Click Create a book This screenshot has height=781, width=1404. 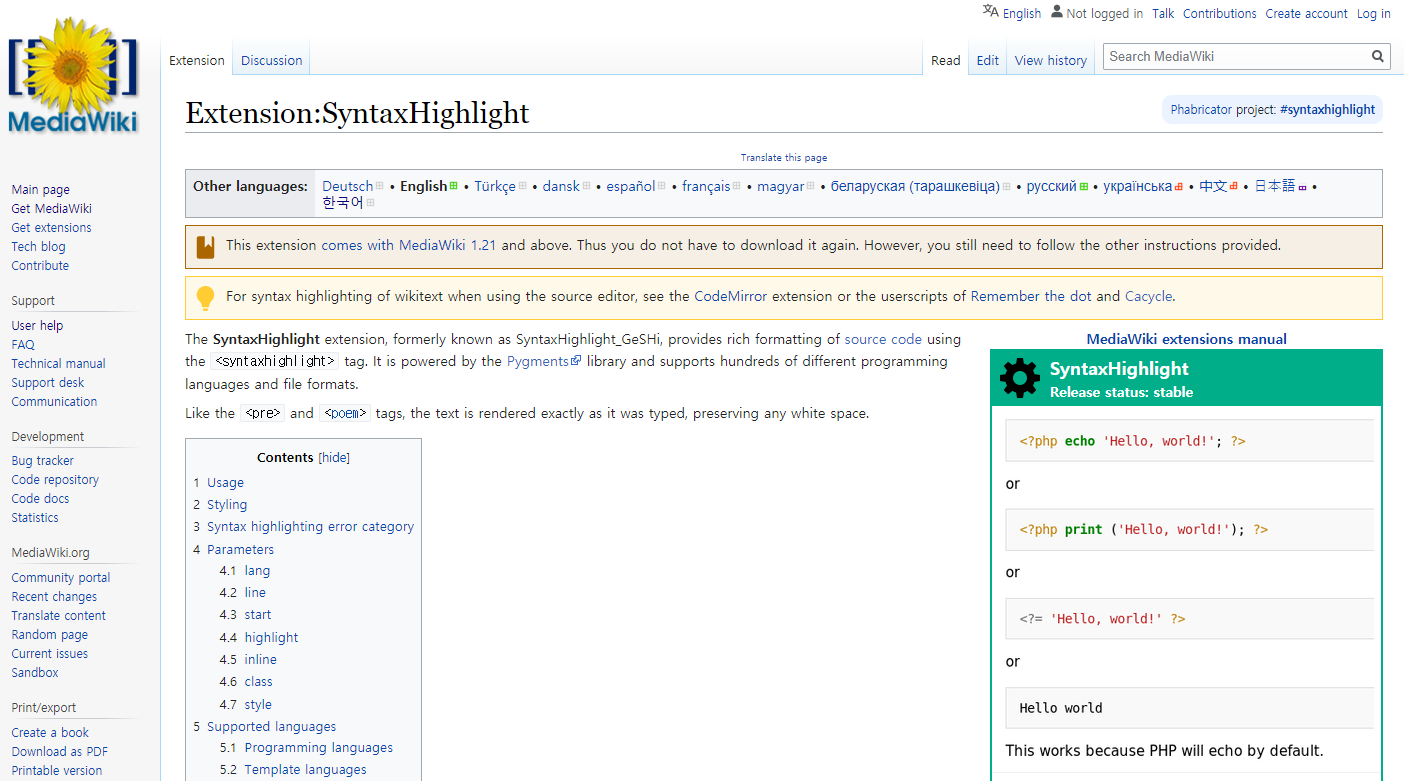tap(50, 733)
